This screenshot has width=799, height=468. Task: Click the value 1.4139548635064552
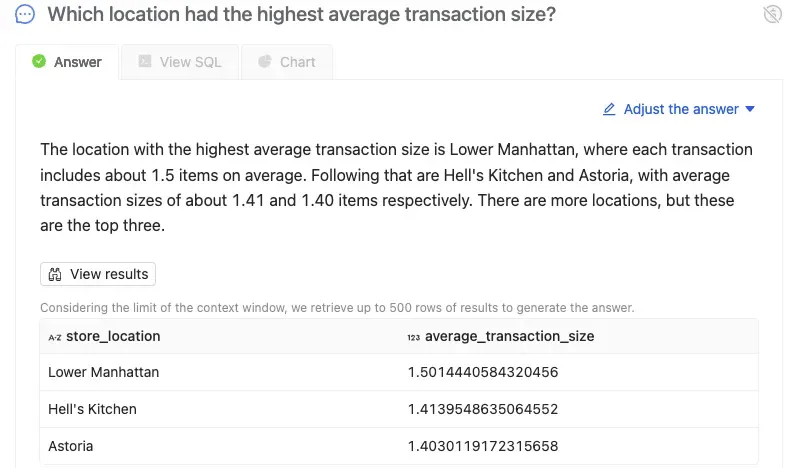[x=482, y=409]
